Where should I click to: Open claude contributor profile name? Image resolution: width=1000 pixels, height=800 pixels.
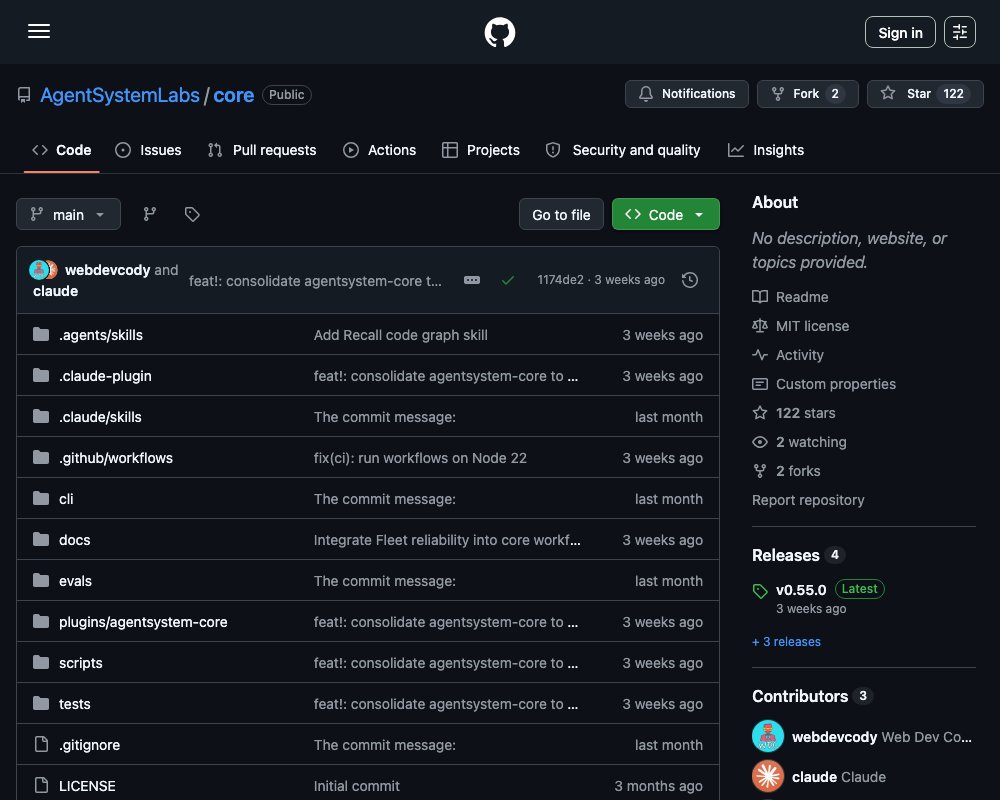(814, 777)
